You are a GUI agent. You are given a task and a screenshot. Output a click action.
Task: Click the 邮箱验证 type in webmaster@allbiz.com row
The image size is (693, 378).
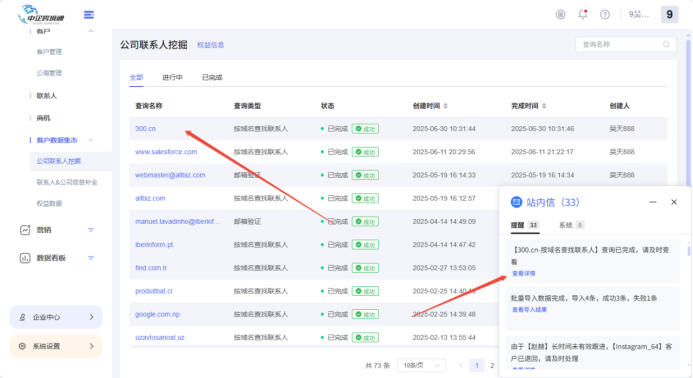(x=247, y=175)
